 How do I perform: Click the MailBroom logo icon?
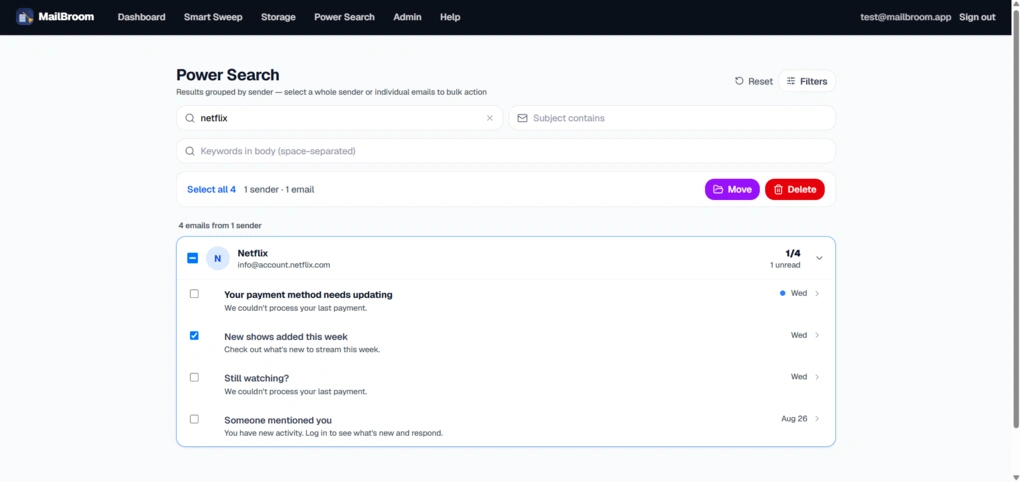point(25,17)
